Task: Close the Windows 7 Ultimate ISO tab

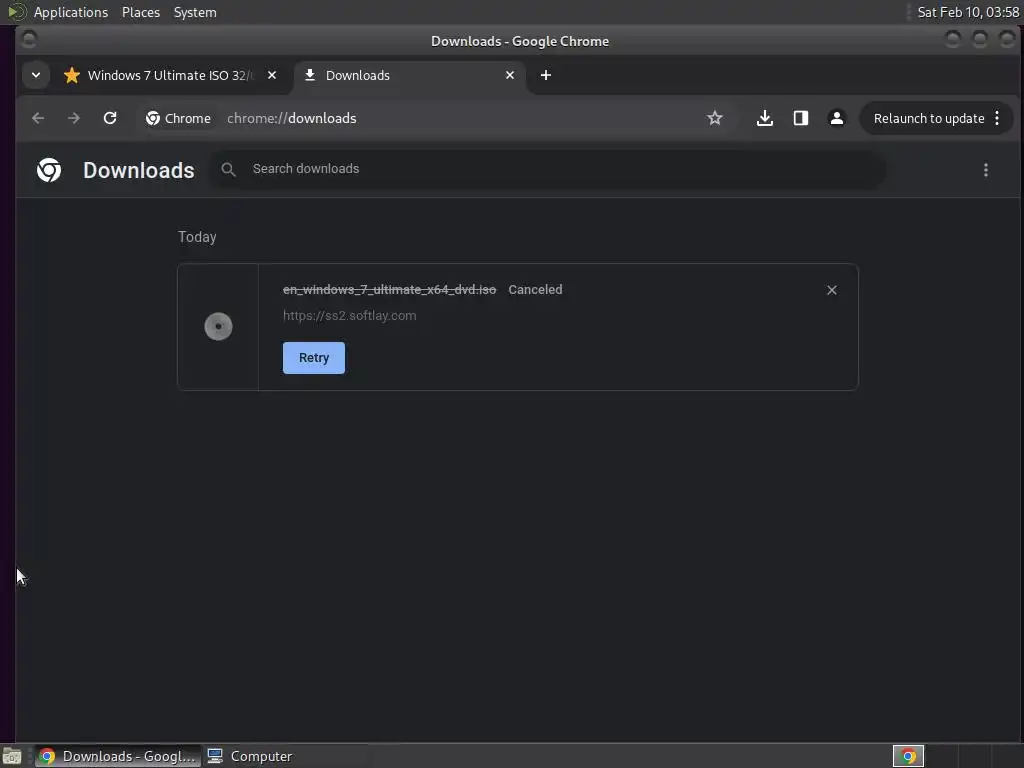Action: point(272,75)
